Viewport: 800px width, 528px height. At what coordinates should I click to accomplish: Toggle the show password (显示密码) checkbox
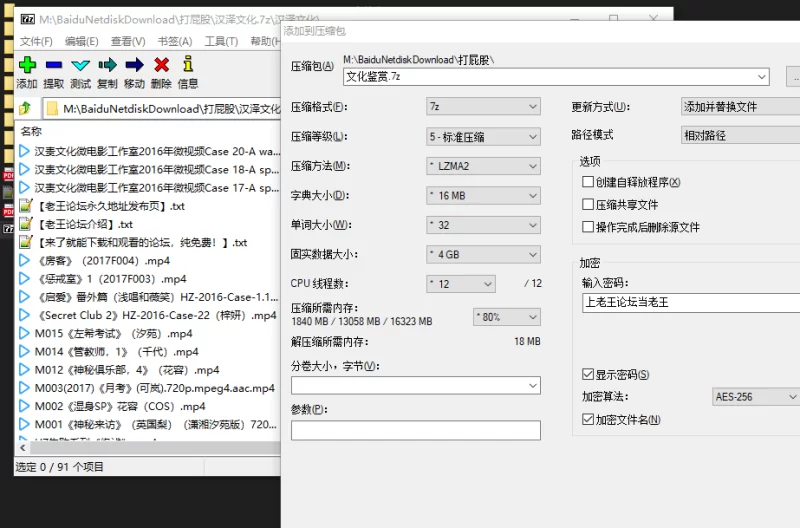click(x=588, y=375)
